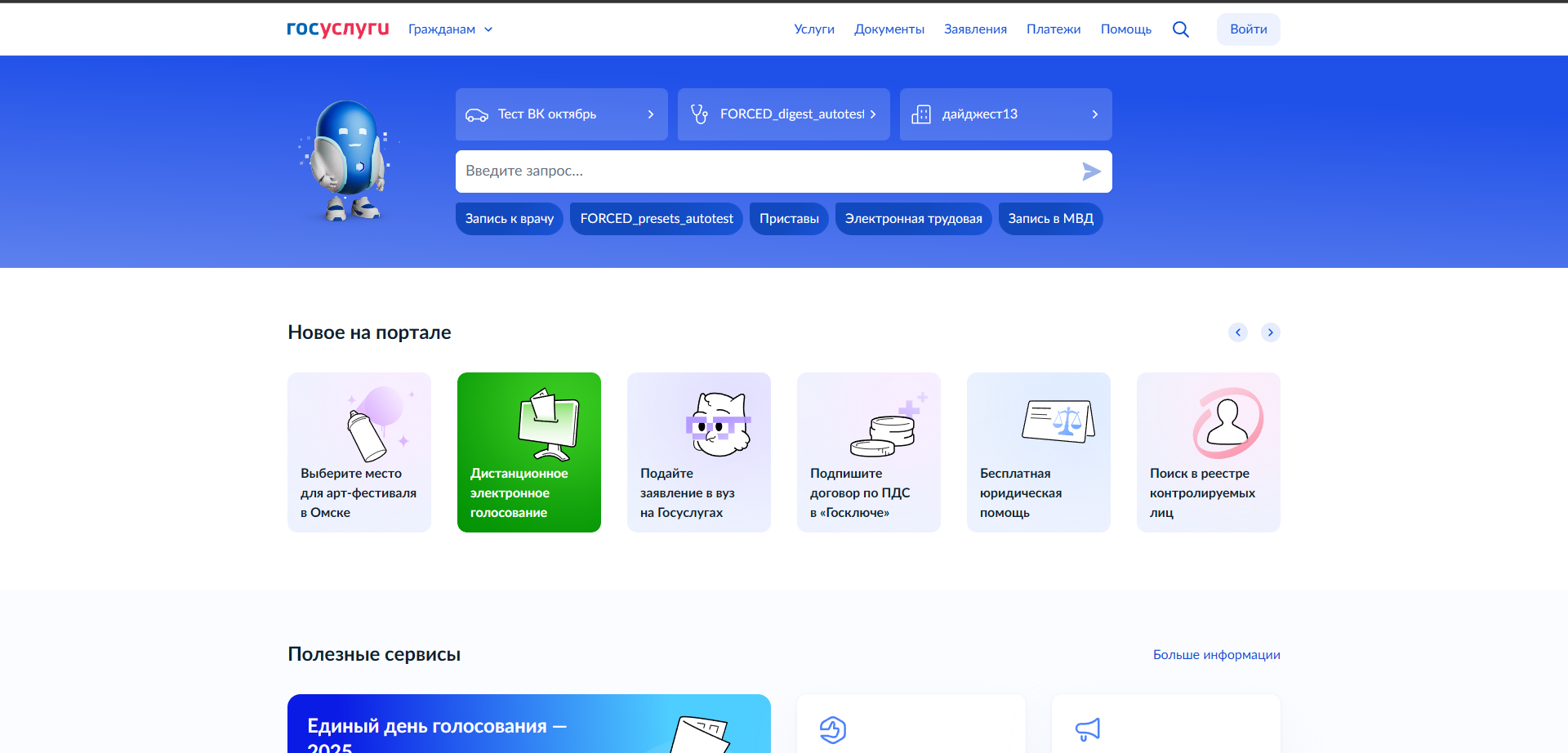Open the Помощь menu
Screen dimensions: 1568x753
click(x=1126, y=29)
